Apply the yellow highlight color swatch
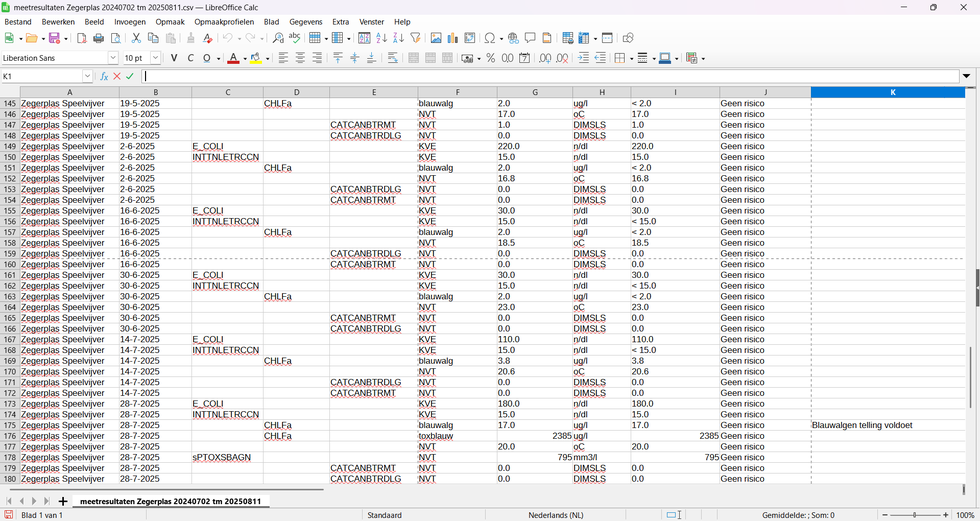The height and width of the screenshot is (521, 980). [256, 58]
